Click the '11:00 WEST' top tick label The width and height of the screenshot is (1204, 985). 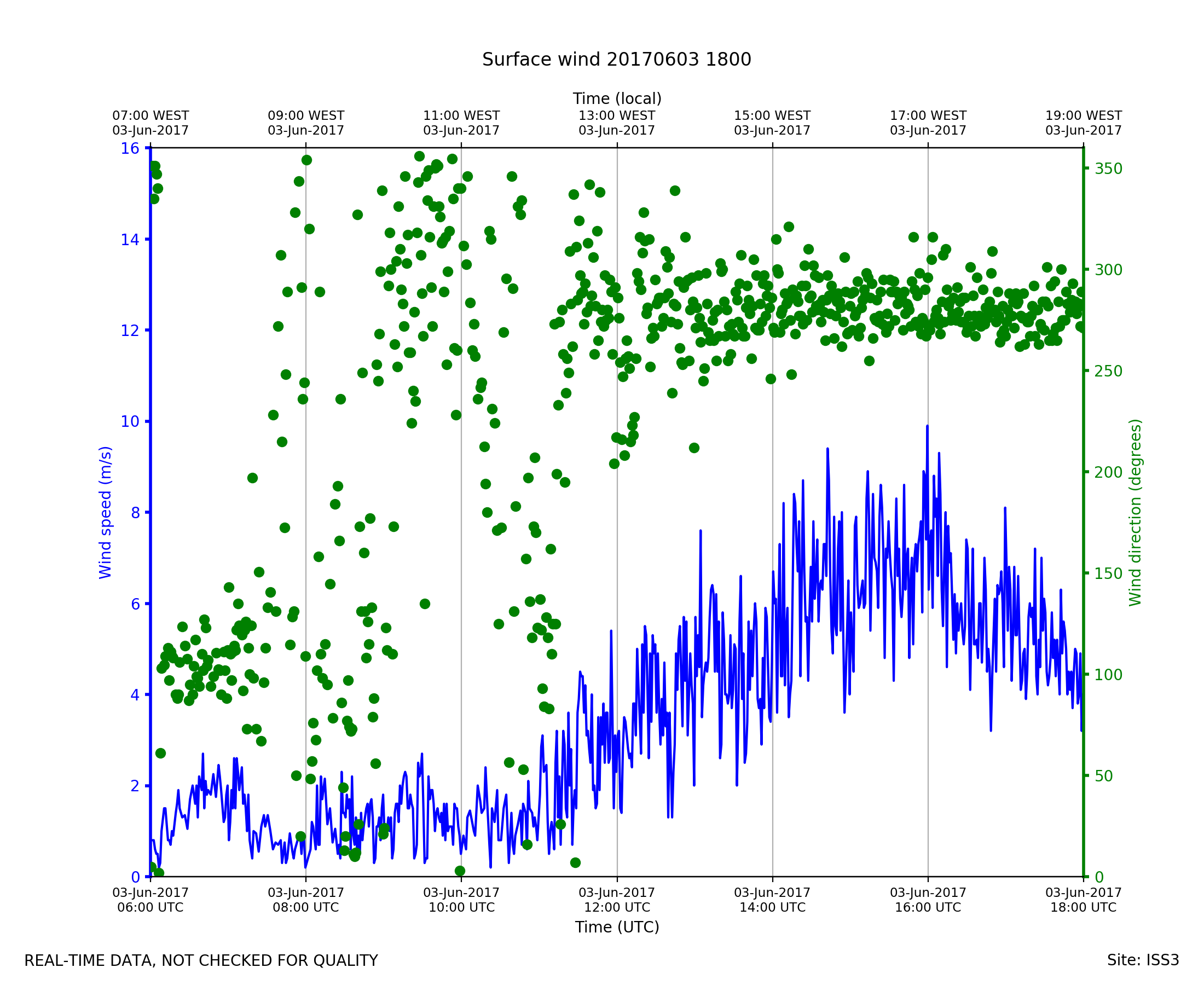461,116
